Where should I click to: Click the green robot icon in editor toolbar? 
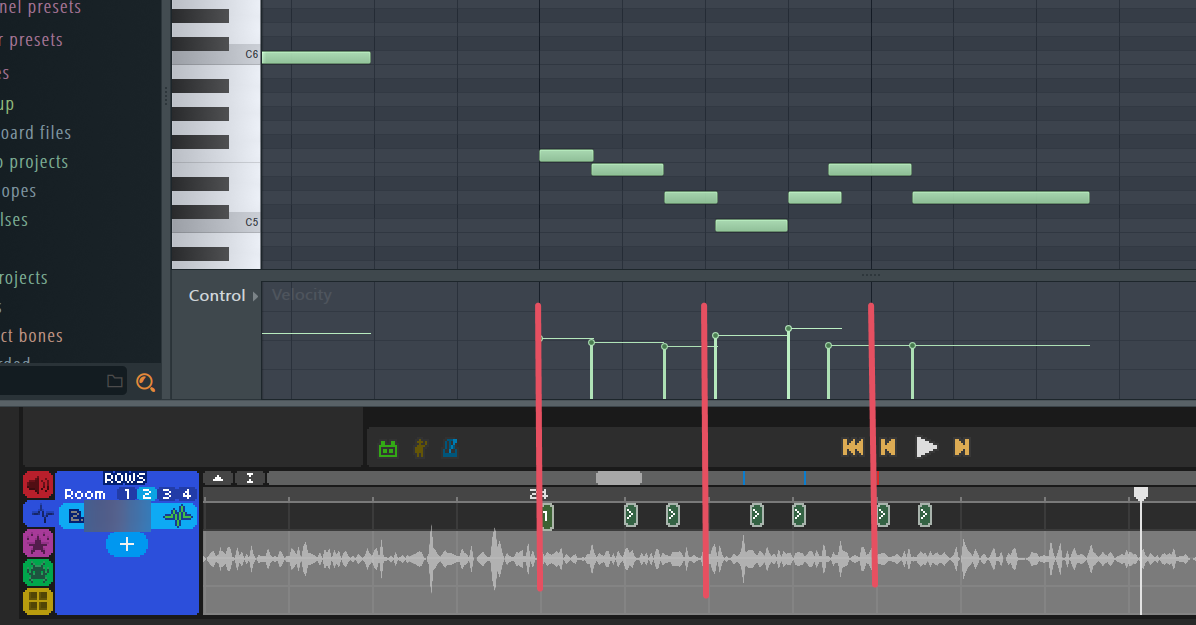388,449
